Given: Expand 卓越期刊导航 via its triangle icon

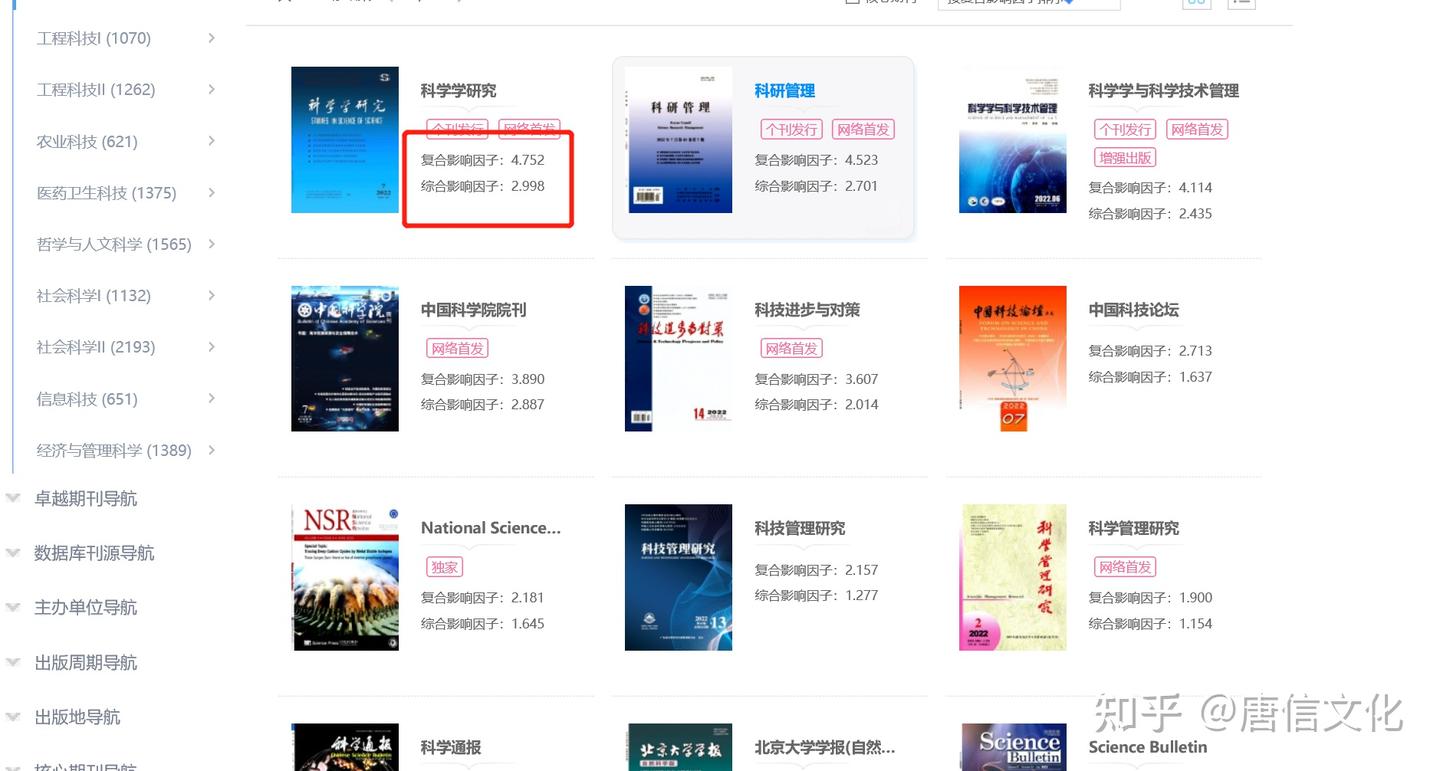Looking at the screenshot, I should [x=13, y=498].
